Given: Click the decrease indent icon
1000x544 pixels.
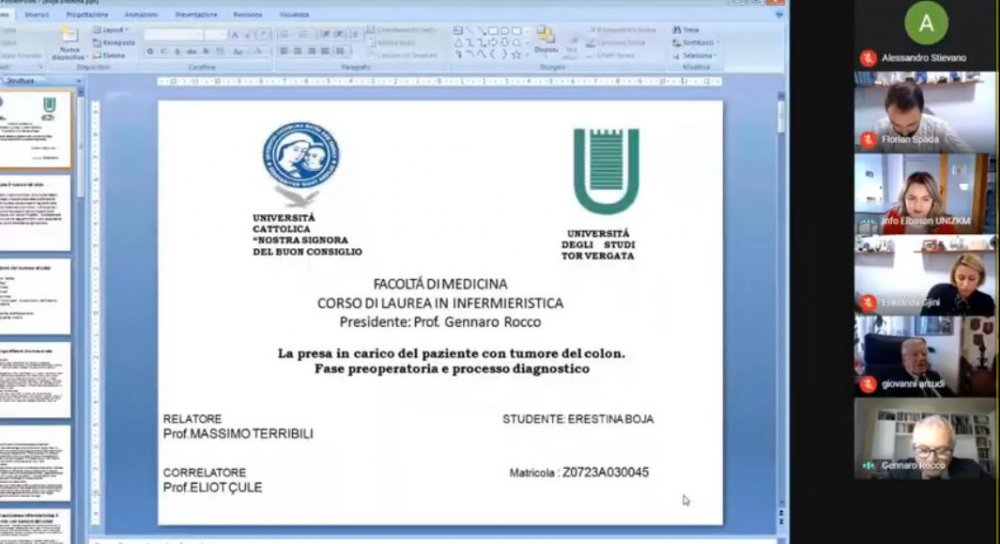Looking at the screenshot, I should coord(325,34).
